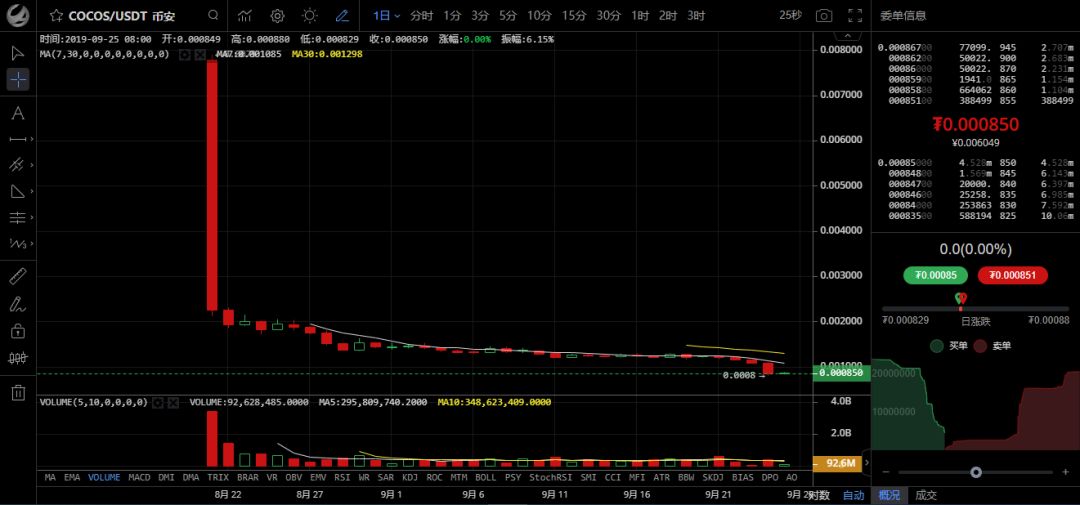Screen dimensions: 1080x505
Task: Switch to 1时 timeframe
Action: pyautogui.click(x=640, y=15)
